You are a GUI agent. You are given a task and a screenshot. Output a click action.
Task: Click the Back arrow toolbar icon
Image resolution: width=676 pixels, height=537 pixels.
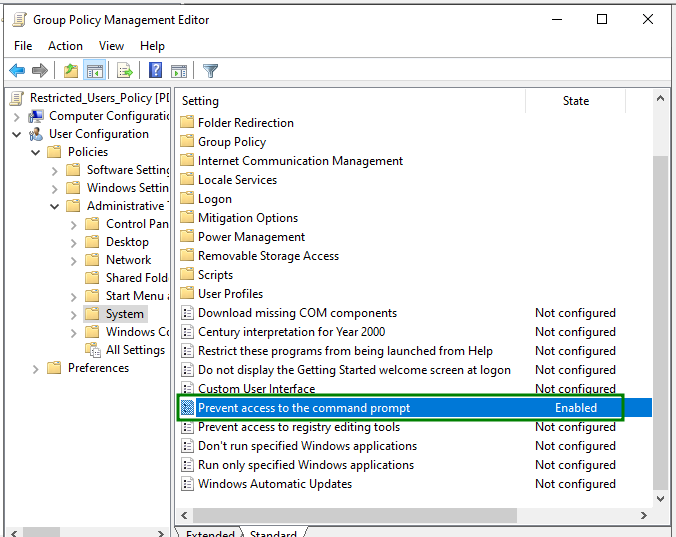coord(17,70)
